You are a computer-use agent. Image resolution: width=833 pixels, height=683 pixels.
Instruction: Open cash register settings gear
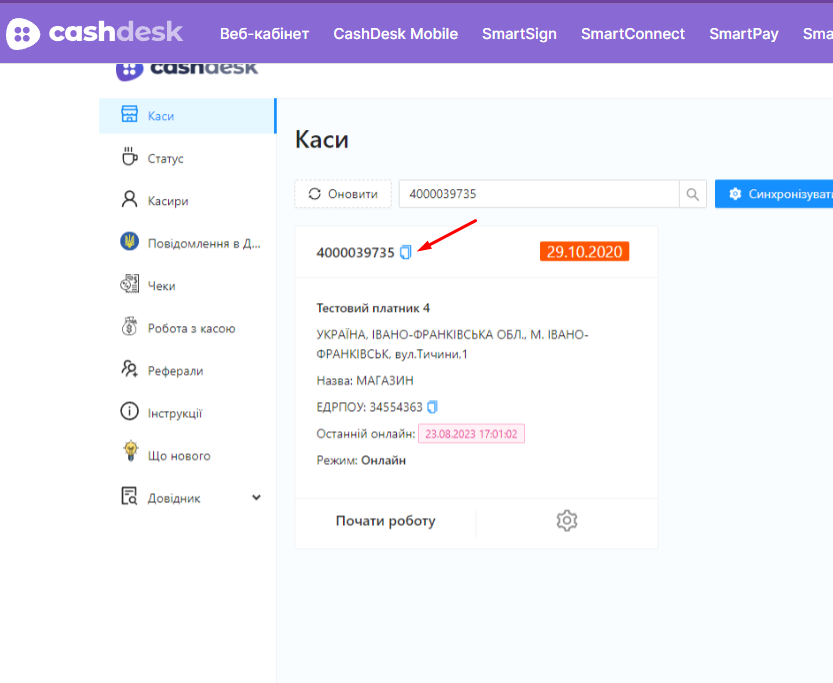pyautogui.click(x=567, y=521)
